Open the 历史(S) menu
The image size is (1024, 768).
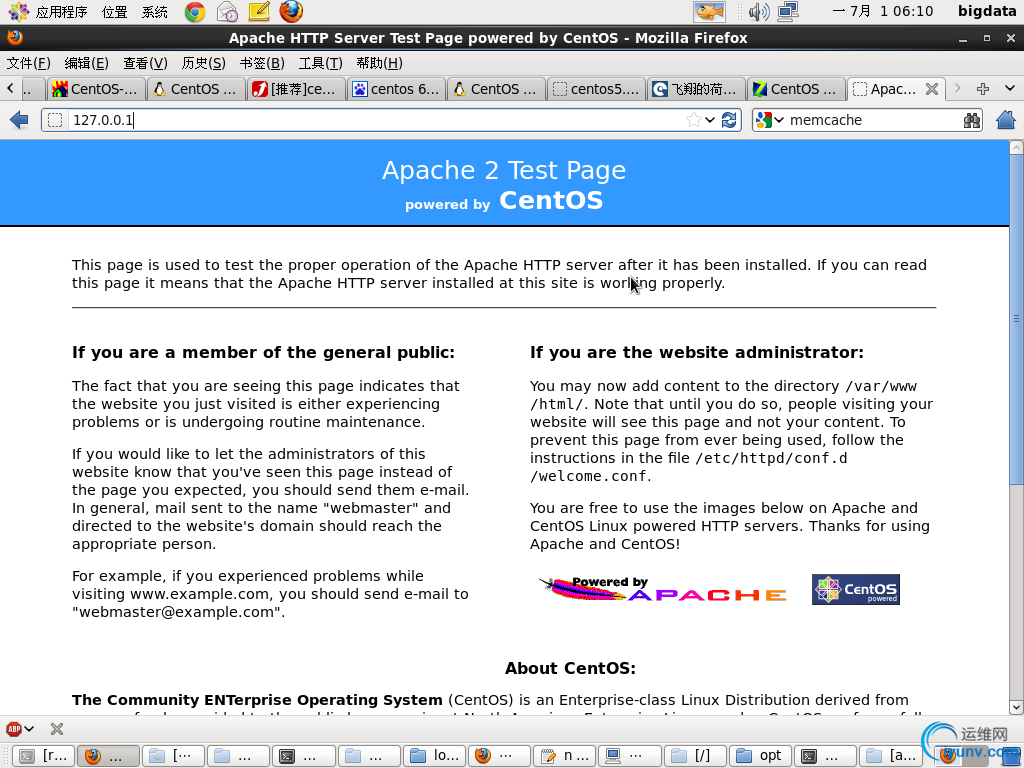(x=203, y=63)
